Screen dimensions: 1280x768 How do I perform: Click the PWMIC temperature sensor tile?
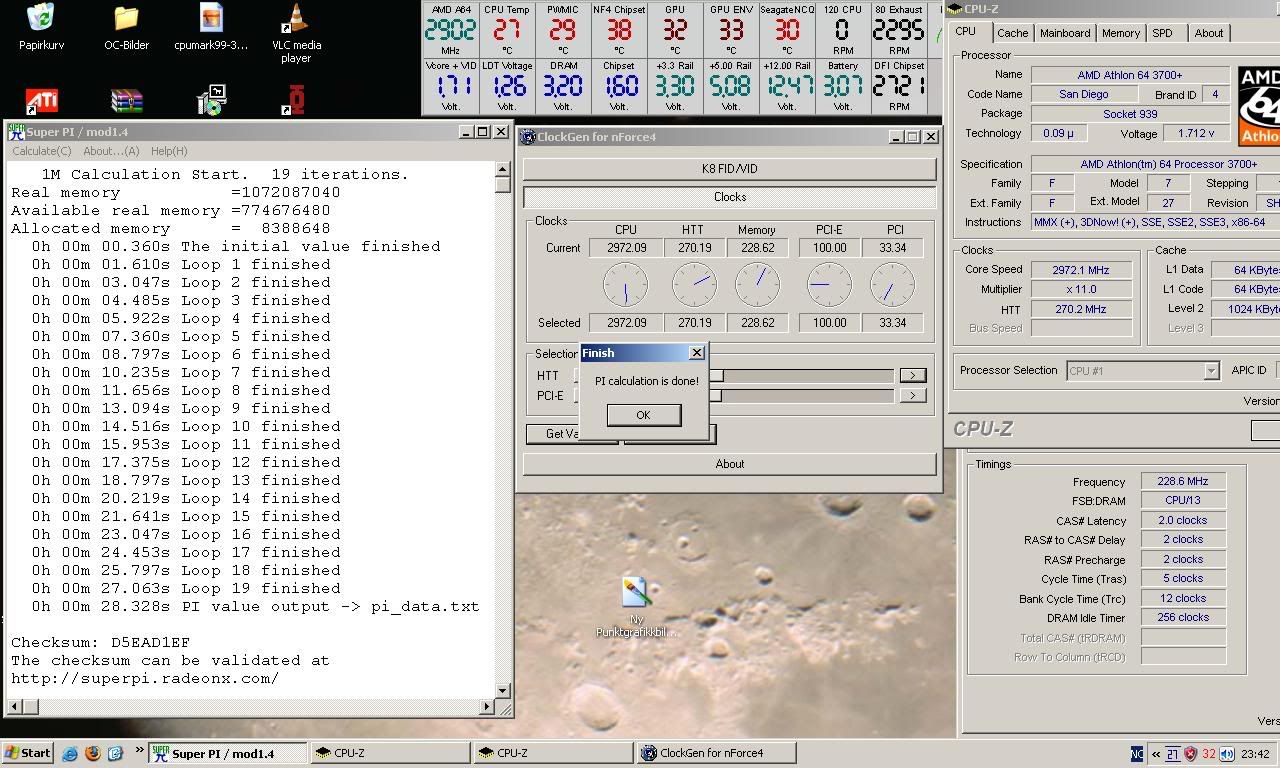pyautogui.click(x=563, y=30)
